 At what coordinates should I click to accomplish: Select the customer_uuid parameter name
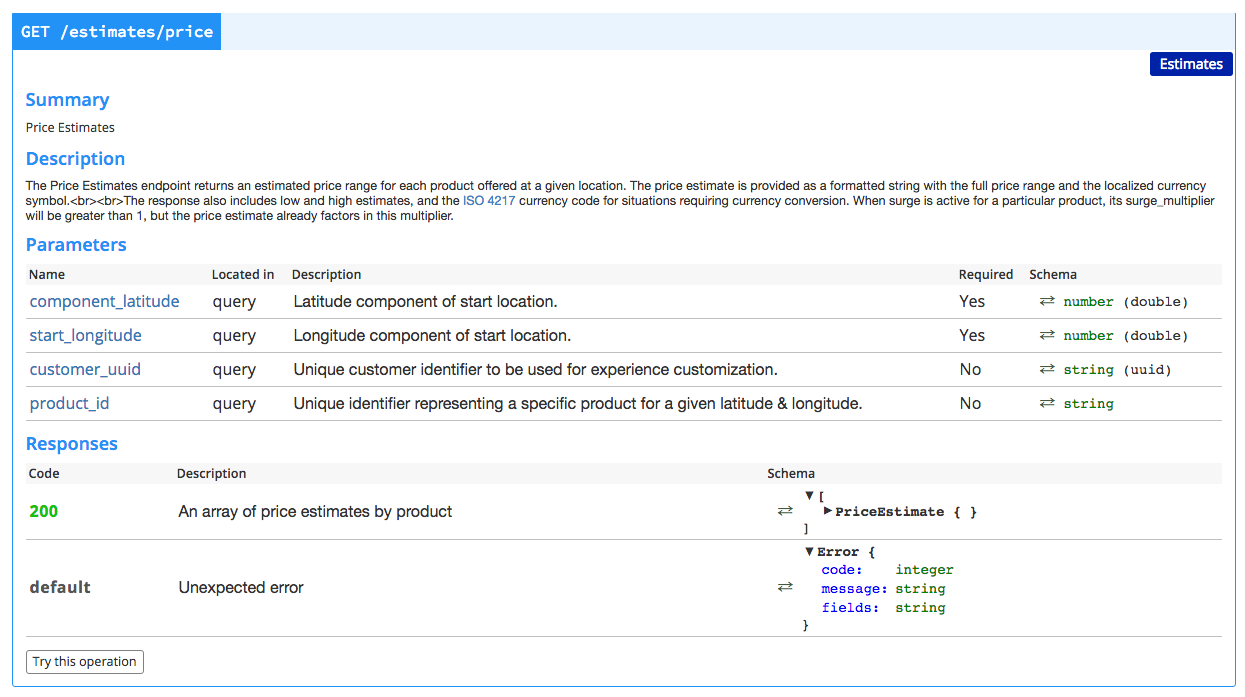click(85, 369)
